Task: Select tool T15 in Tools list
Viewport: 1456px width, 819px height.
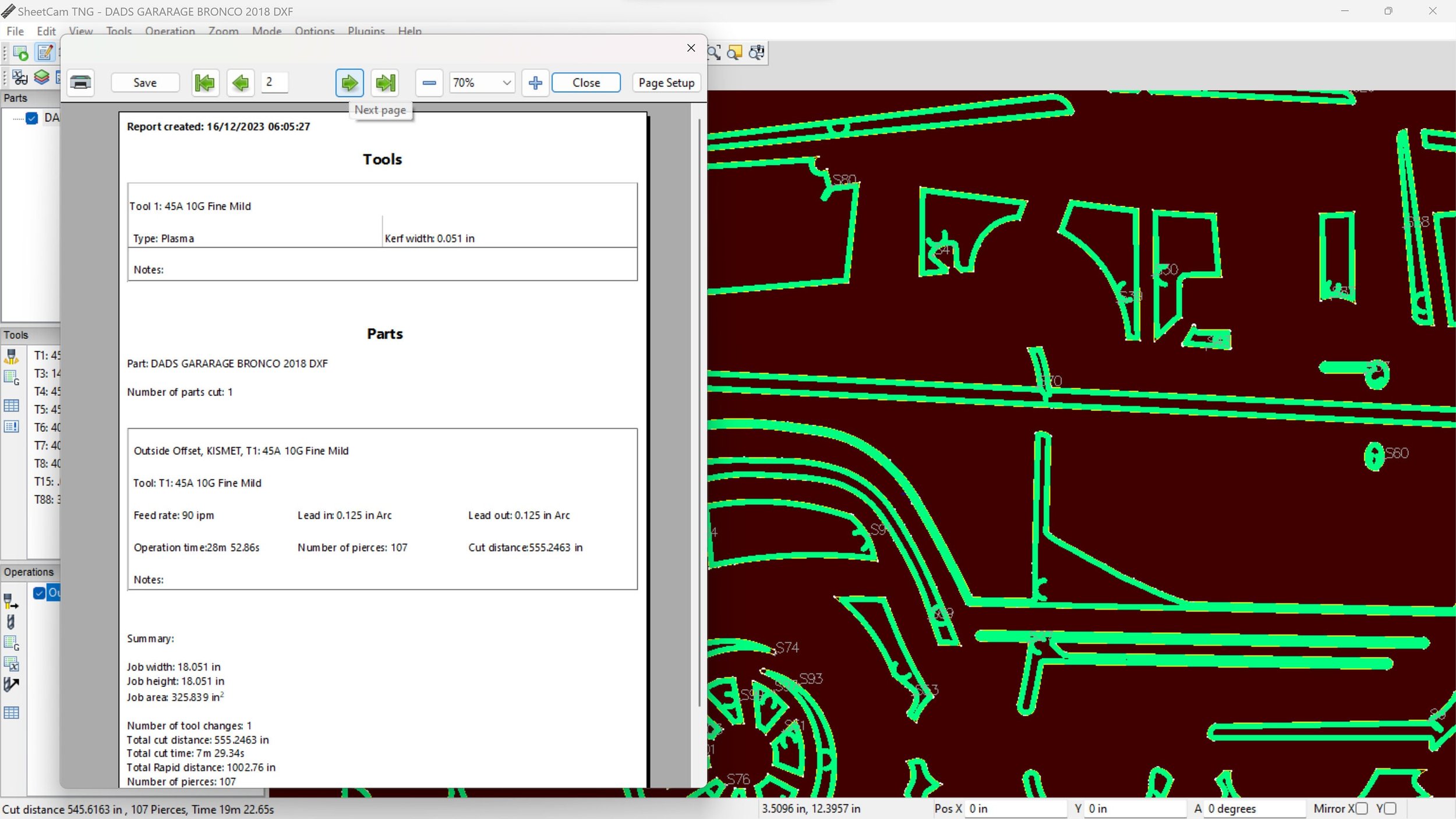Action: pos(47,481)
